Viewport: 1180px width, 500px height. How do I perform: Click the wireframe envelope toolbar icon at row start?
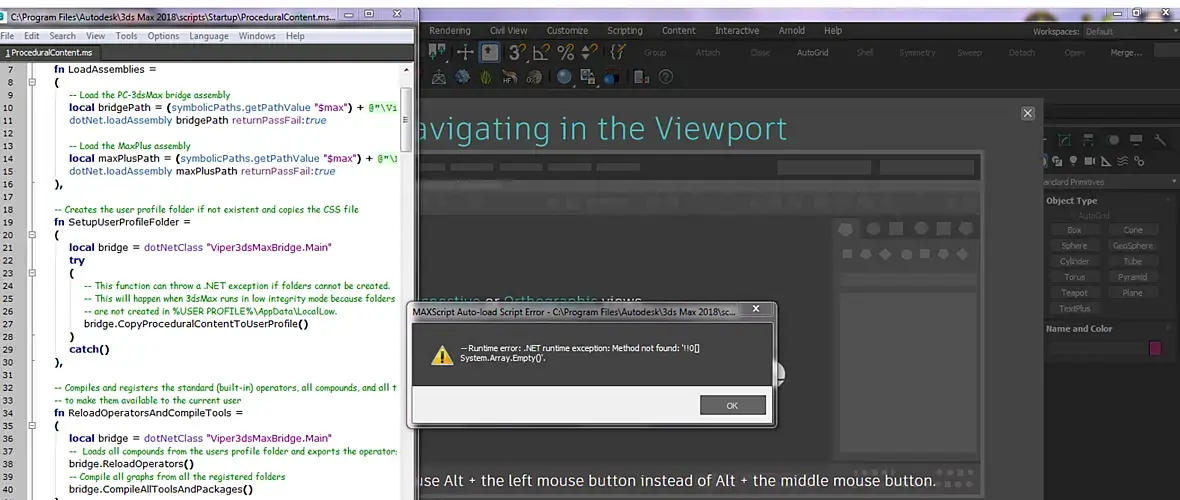point(440,77)
